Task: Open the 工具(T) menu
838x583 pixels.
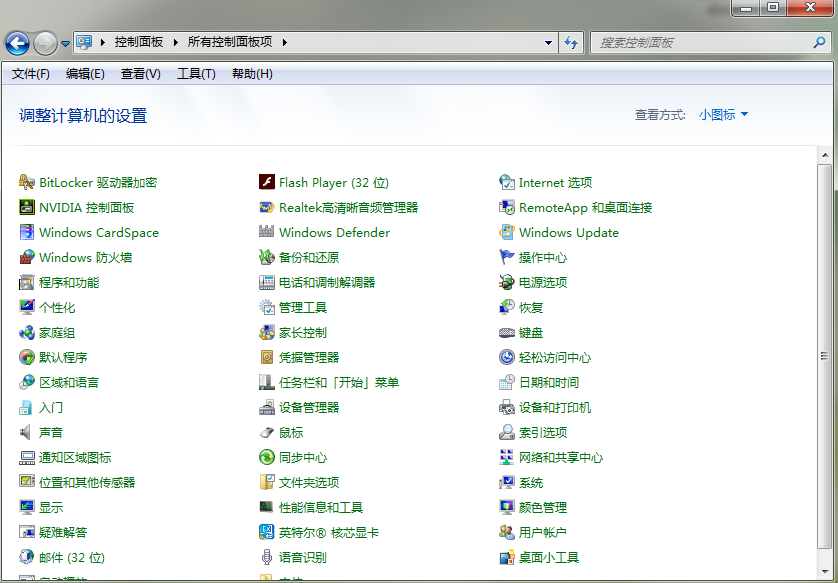Action: pyautogui.click(x=196, y=74)
